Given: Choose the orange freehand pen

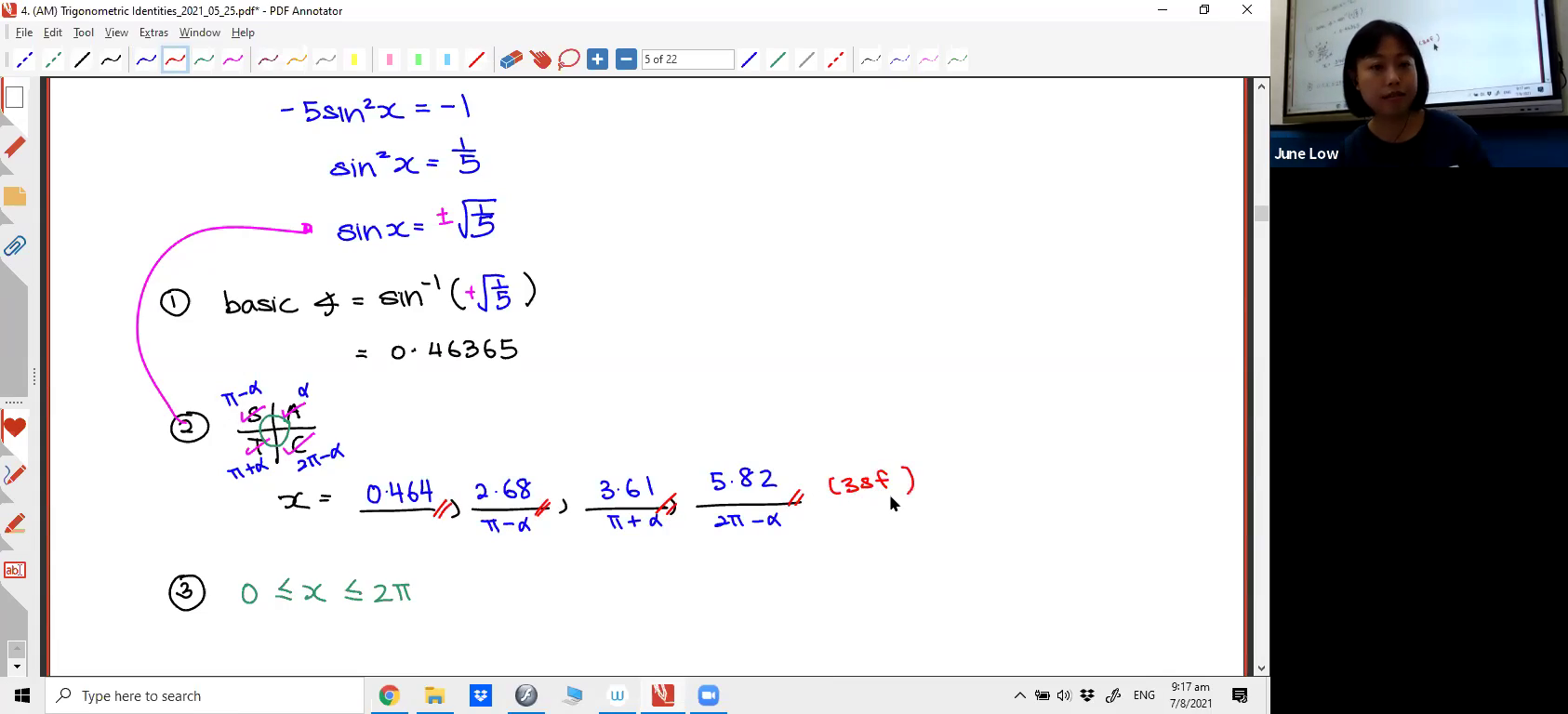Looking at the screenshot, I should pos(297,59).
